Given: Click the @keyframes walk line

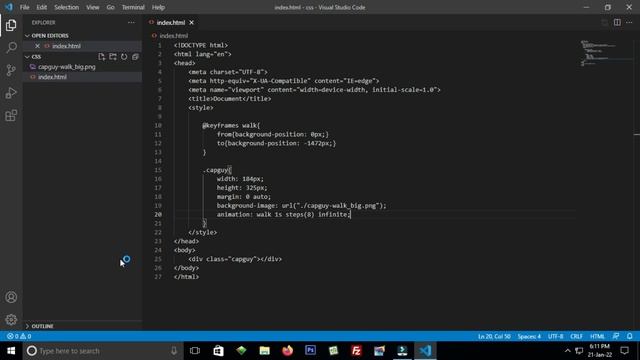Looking at the screenshot, I should click(231, 125).
